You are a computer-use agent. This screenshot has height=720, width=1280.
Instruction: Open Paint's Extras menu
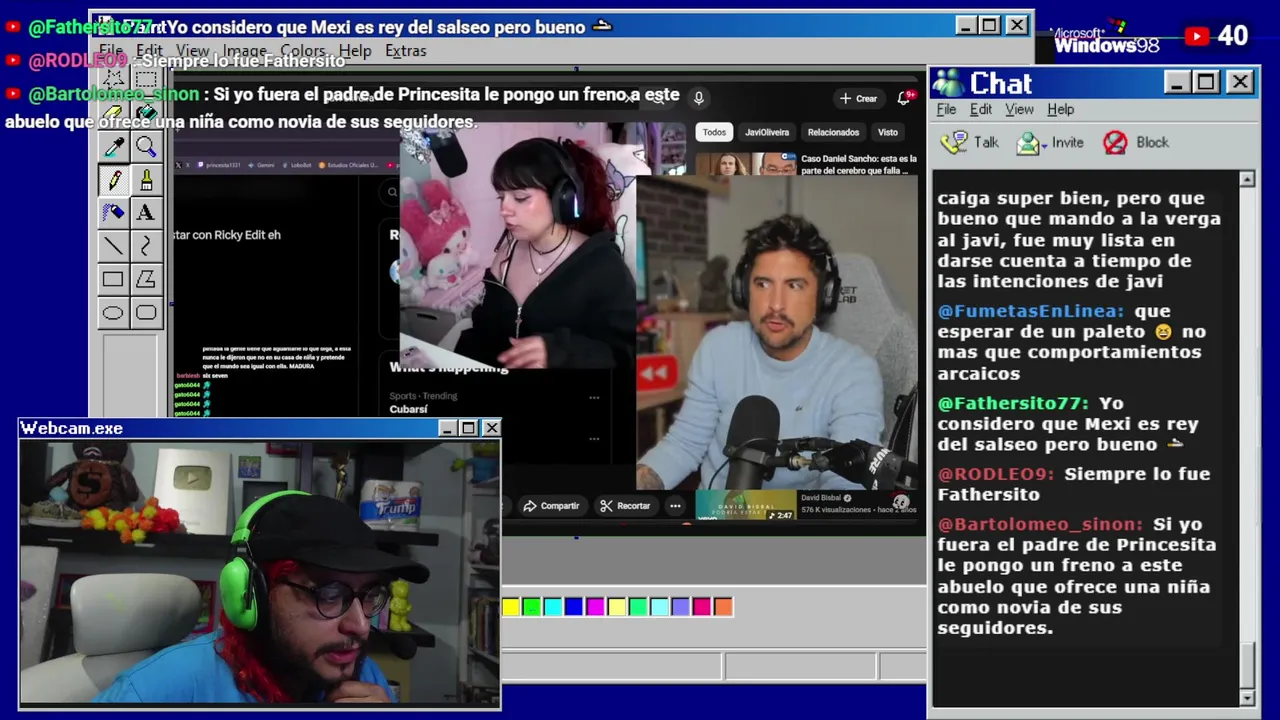[406, 51]
